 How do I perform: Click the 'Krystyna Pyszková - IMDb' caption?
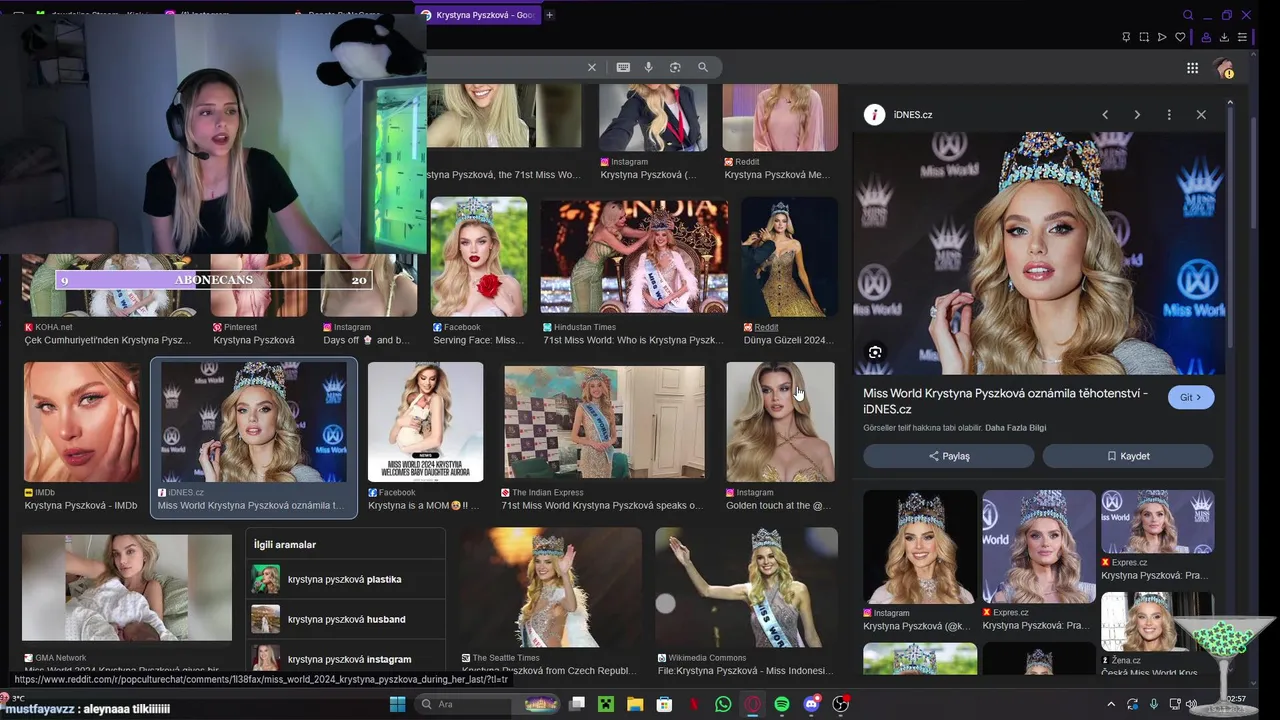point(81,506)
